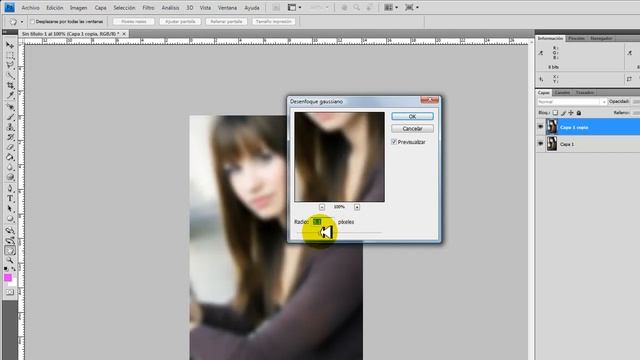640x360 pixels.
Task: Switch to the Pinceles tab
Action: click(576, 38)
